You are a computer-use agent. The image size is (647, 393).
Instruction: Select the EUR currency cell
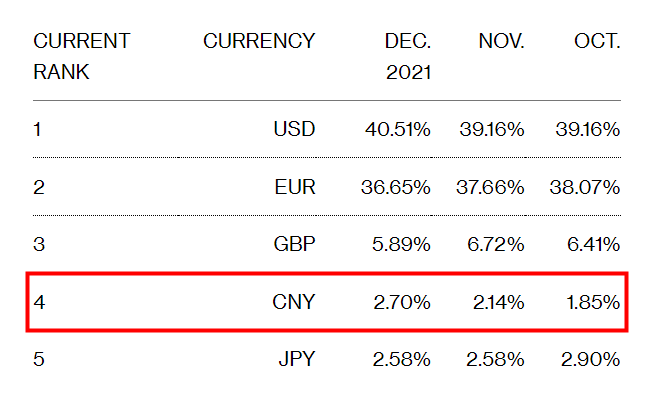click(x=295, y=187)
